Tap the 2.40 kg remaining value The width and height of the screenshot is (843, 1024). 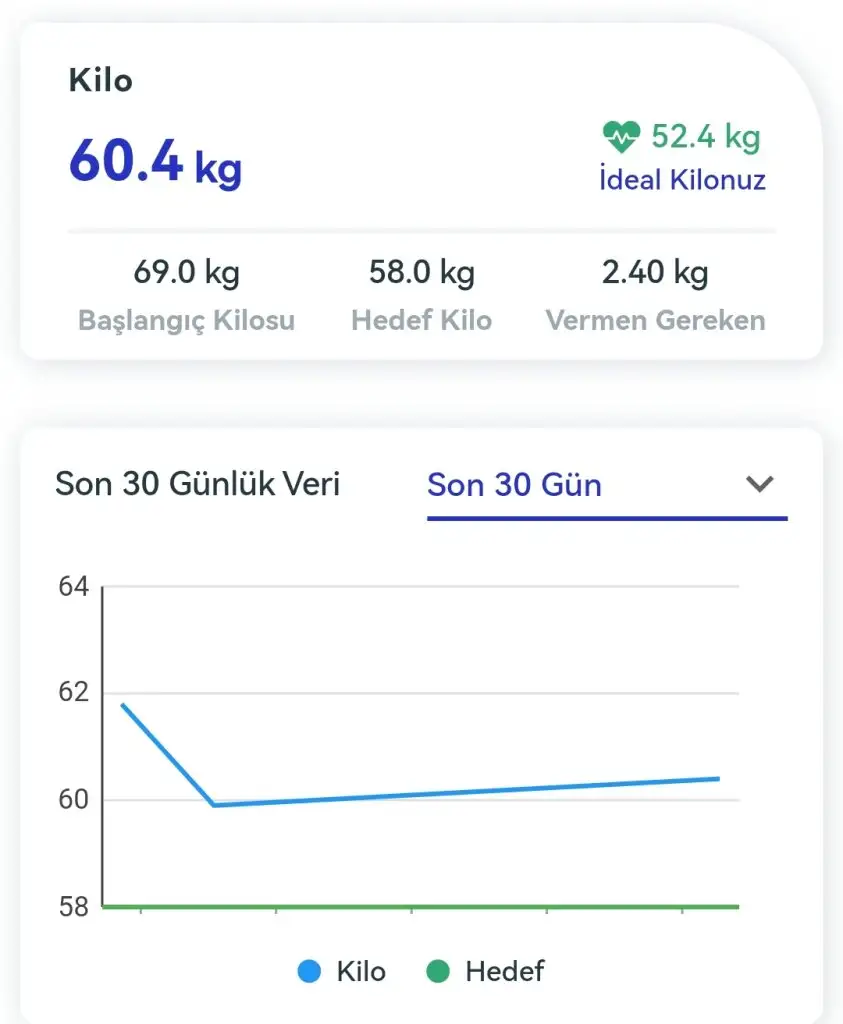[x=655, y=272]
